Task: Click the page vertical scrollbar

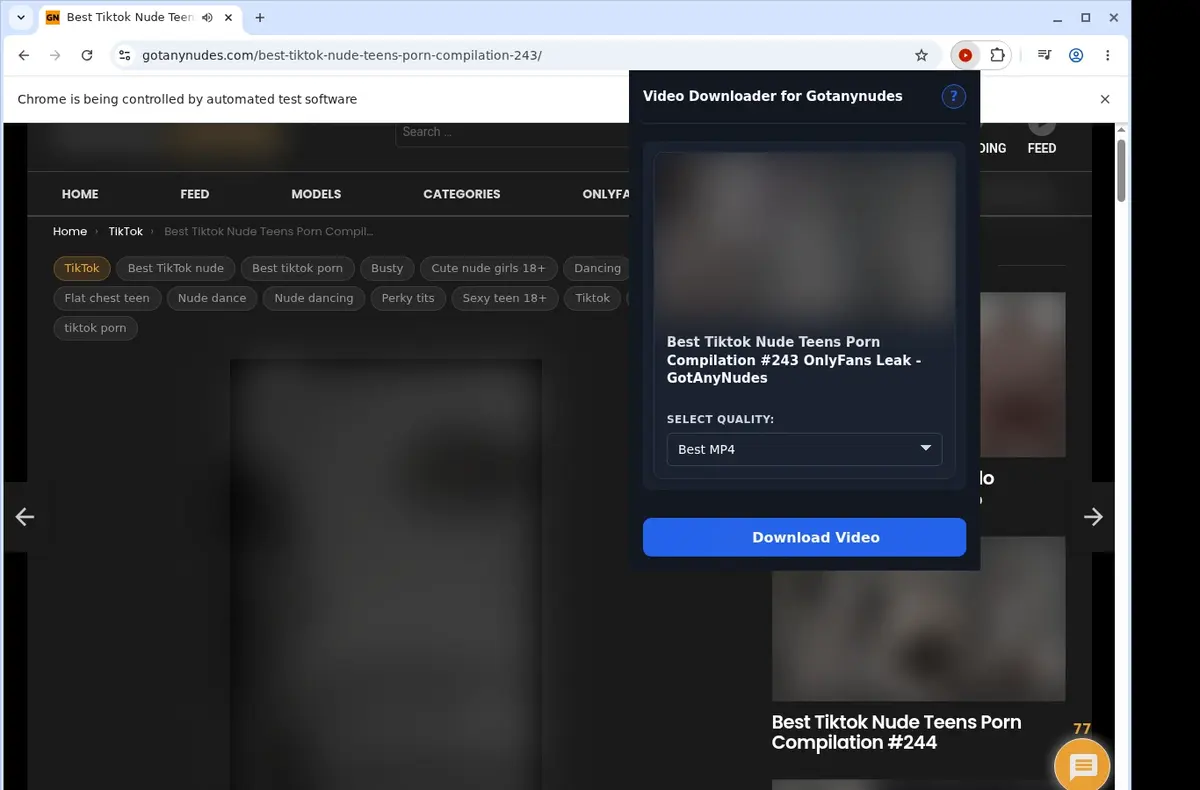Action: point(1121,170)
